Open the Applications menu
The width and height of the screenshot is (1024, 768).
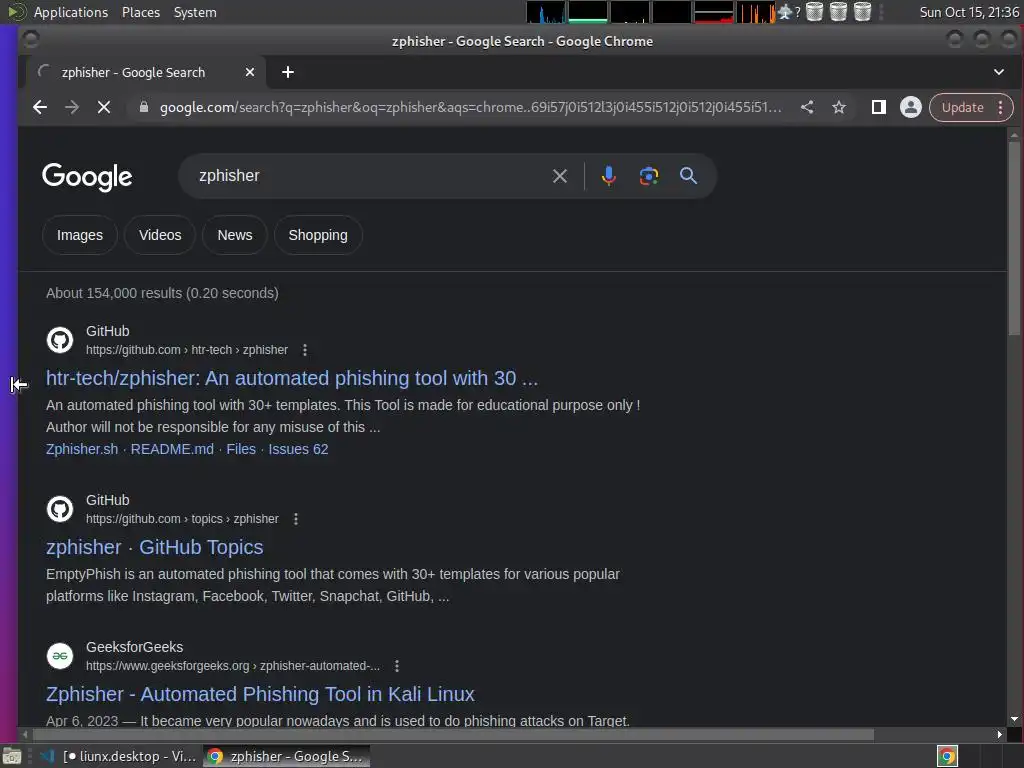(71, 12)
